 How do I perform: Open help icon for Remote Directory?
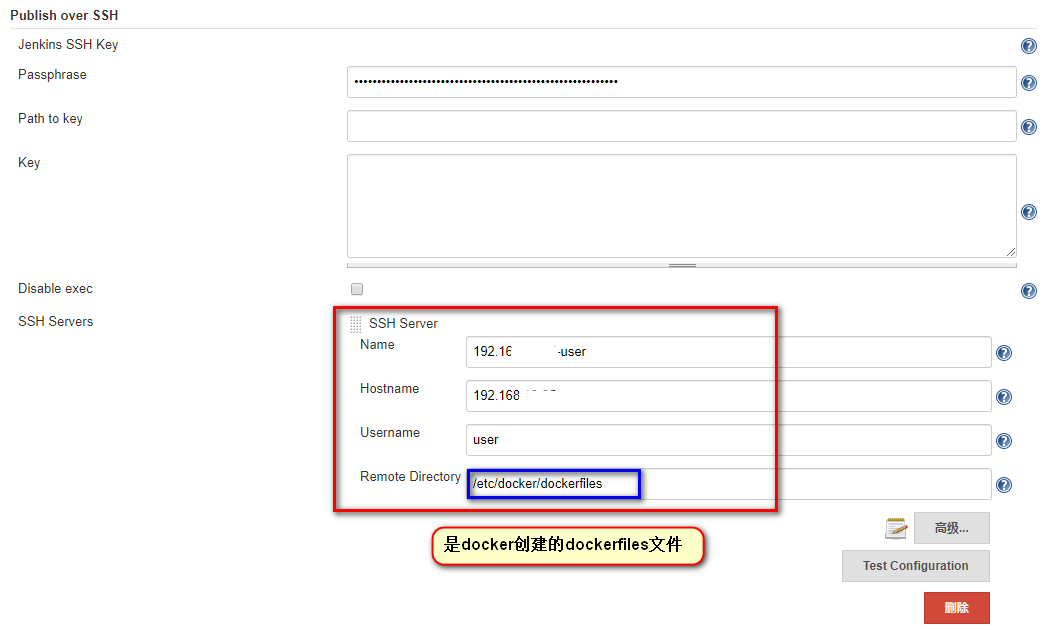tap(1004, 485)
